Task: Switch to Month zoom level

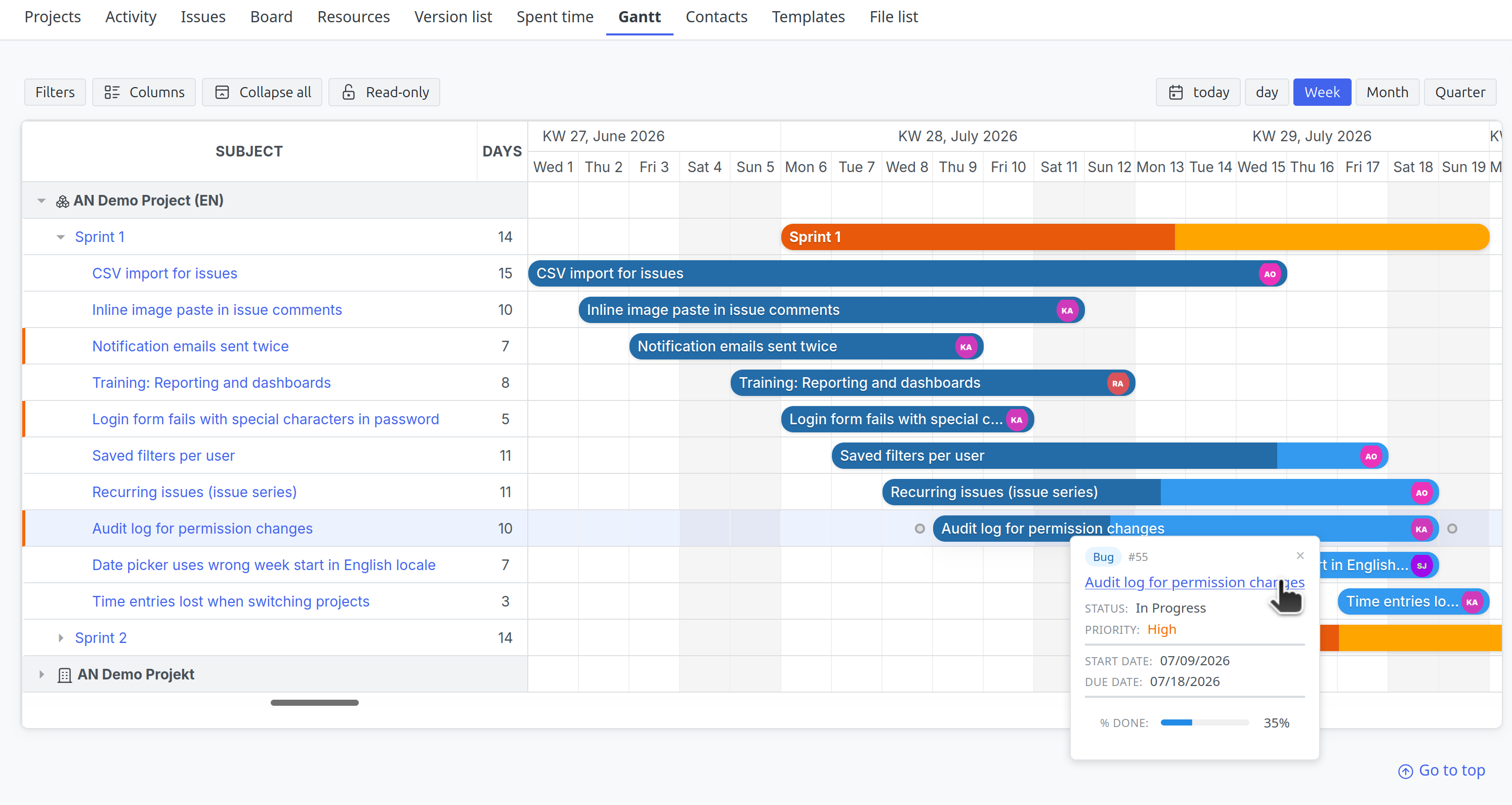Action: [1387, 92]
